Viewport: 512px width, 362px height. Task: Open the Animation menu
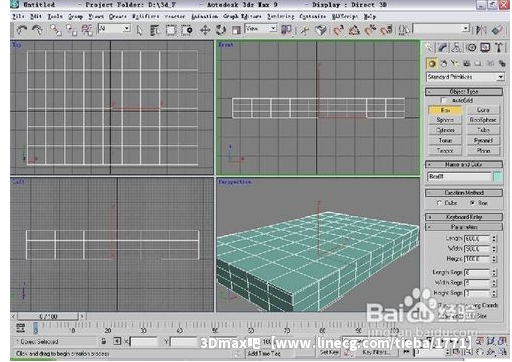point(204,16)
